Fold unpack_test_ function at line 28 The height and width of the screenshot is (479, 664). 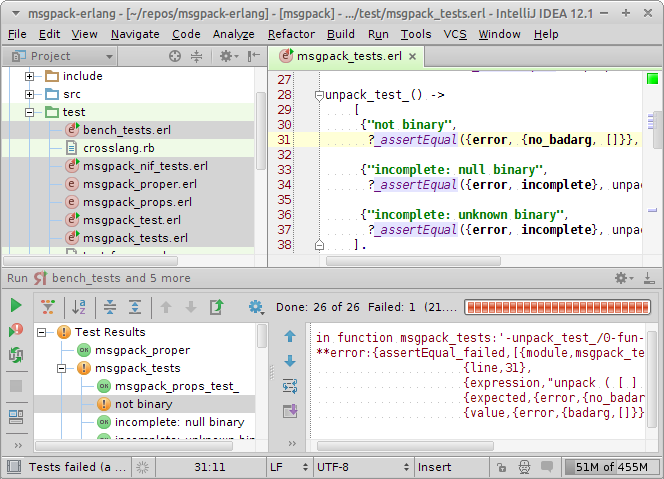319,96
